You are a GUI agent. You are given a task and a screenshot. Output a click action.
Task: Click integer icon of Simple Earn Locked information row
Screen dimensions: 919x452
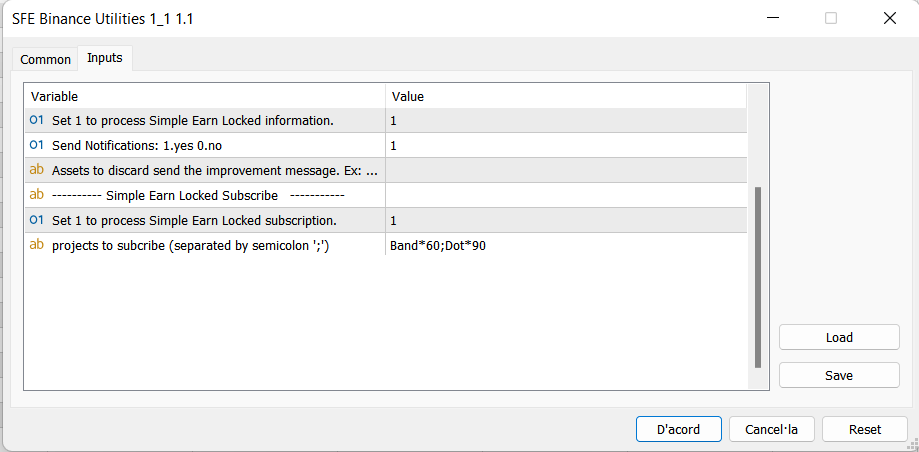(37, 120)
